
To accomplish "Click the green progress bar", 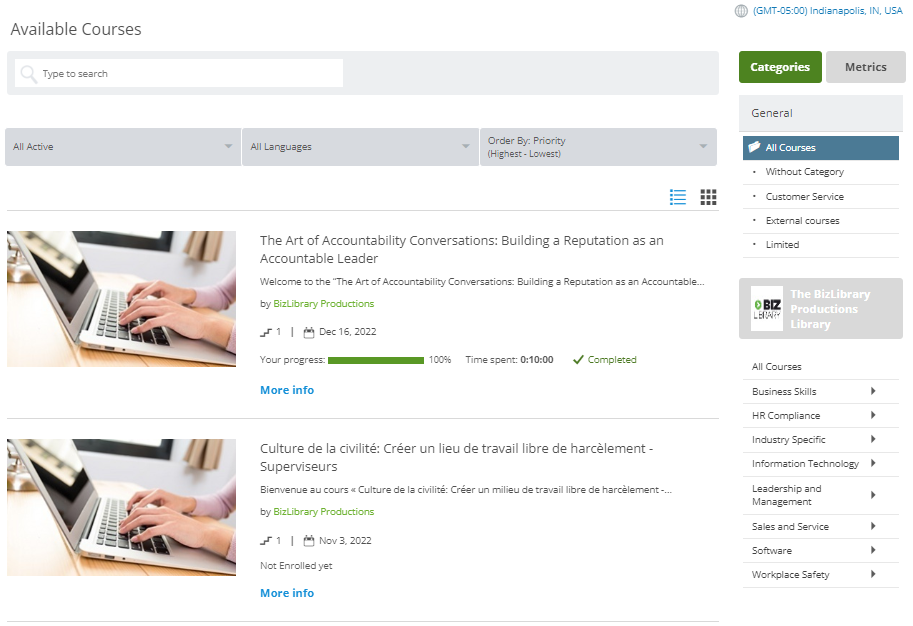I will coord(376,360).
